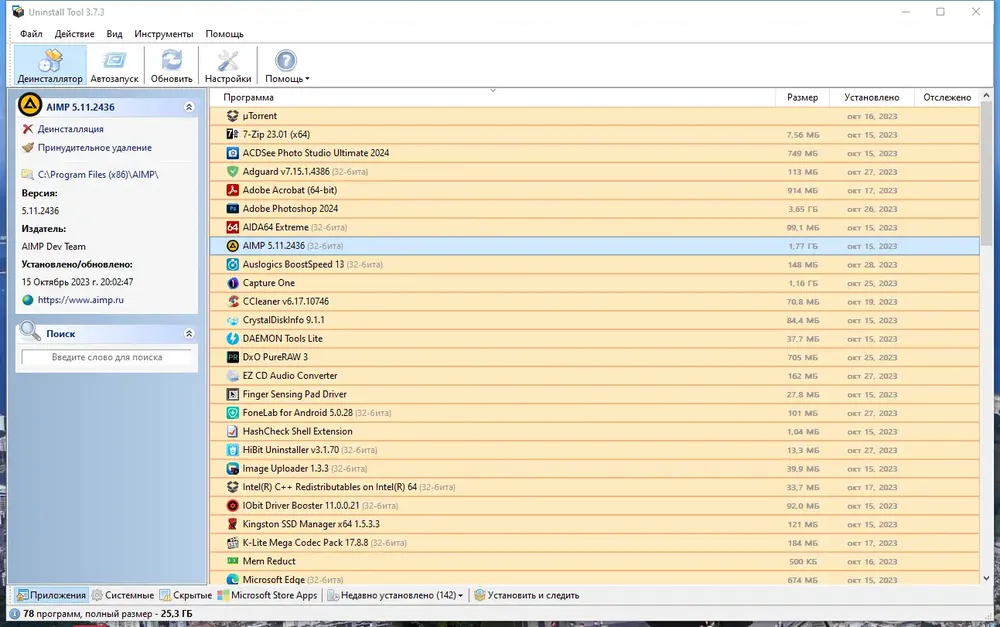The height and width of the screenshot is (627, 1000).
Task: Click Деинсталляция in the AIMP panel
Action: (x=70, y=129)
